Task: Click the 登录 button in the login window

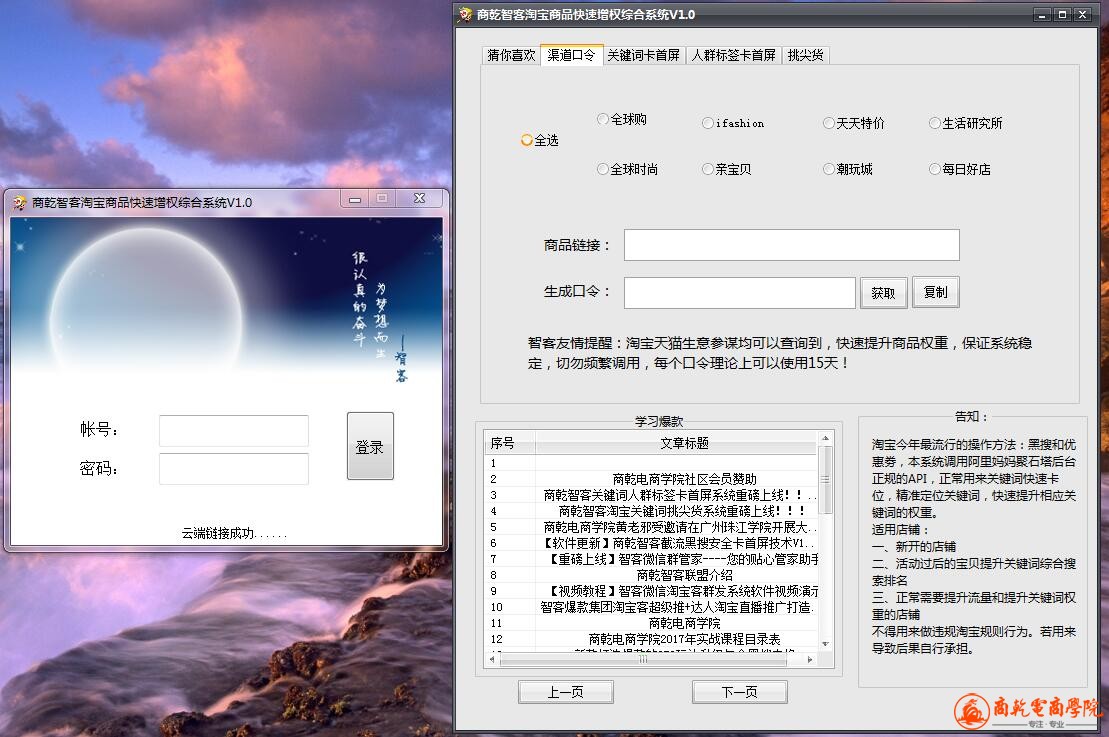Action: (x=370, y=446)
